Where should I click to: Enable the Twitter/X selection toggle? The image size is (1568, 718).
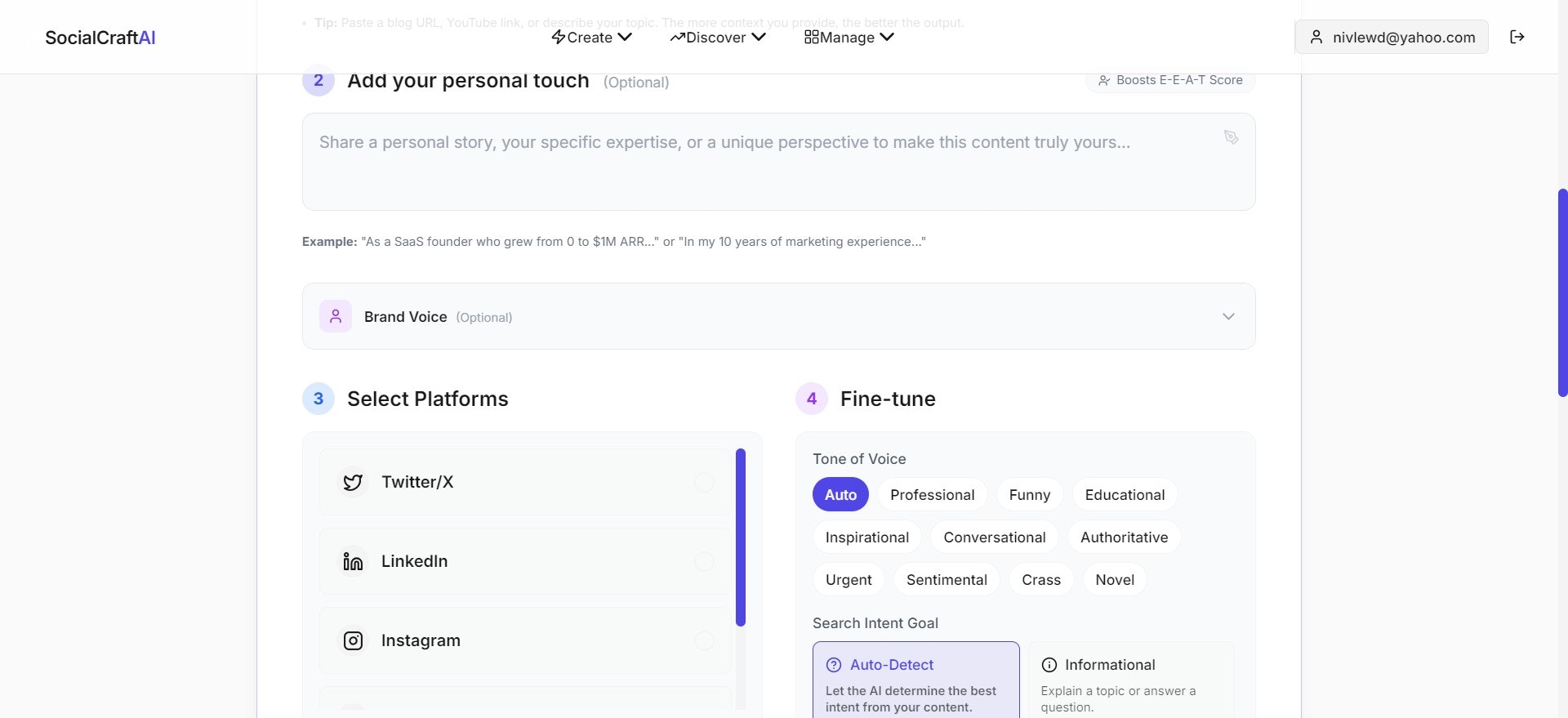click(x=704, y=482)
